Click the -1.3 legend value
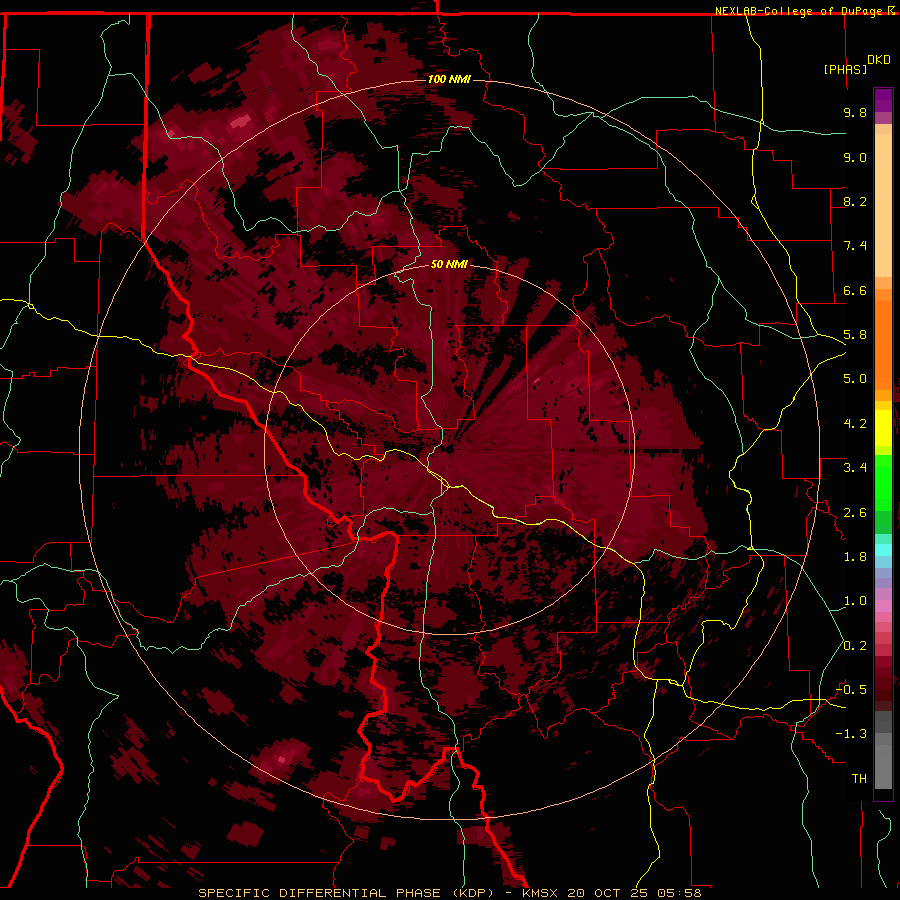The image size is (900, 900). click(852, 734)
